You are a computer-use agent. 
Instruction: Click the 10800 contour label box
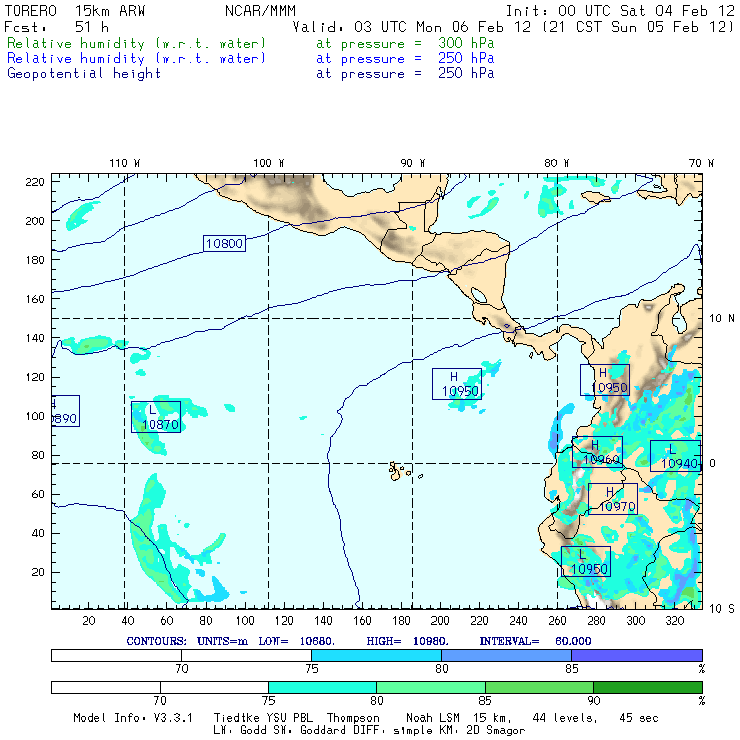225,244
